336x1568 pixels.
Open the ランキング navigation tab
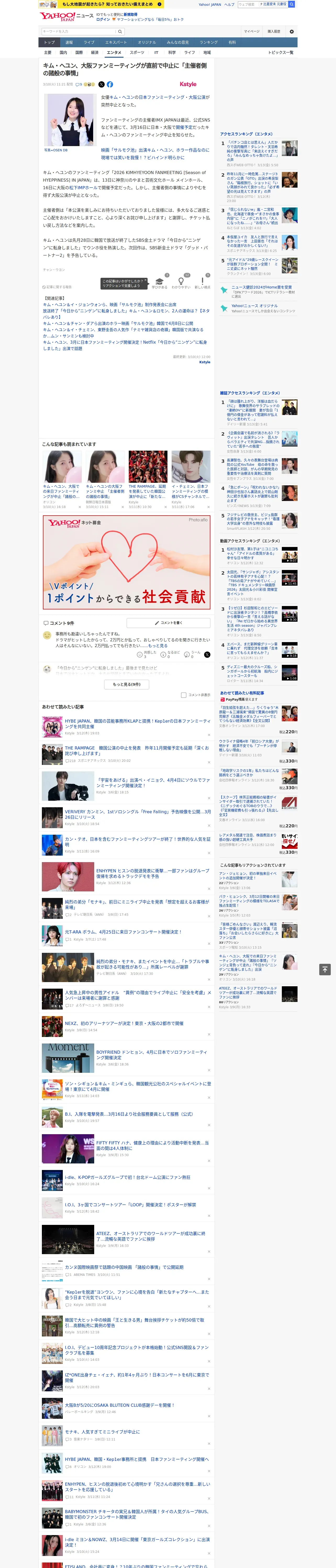(209, 43)
